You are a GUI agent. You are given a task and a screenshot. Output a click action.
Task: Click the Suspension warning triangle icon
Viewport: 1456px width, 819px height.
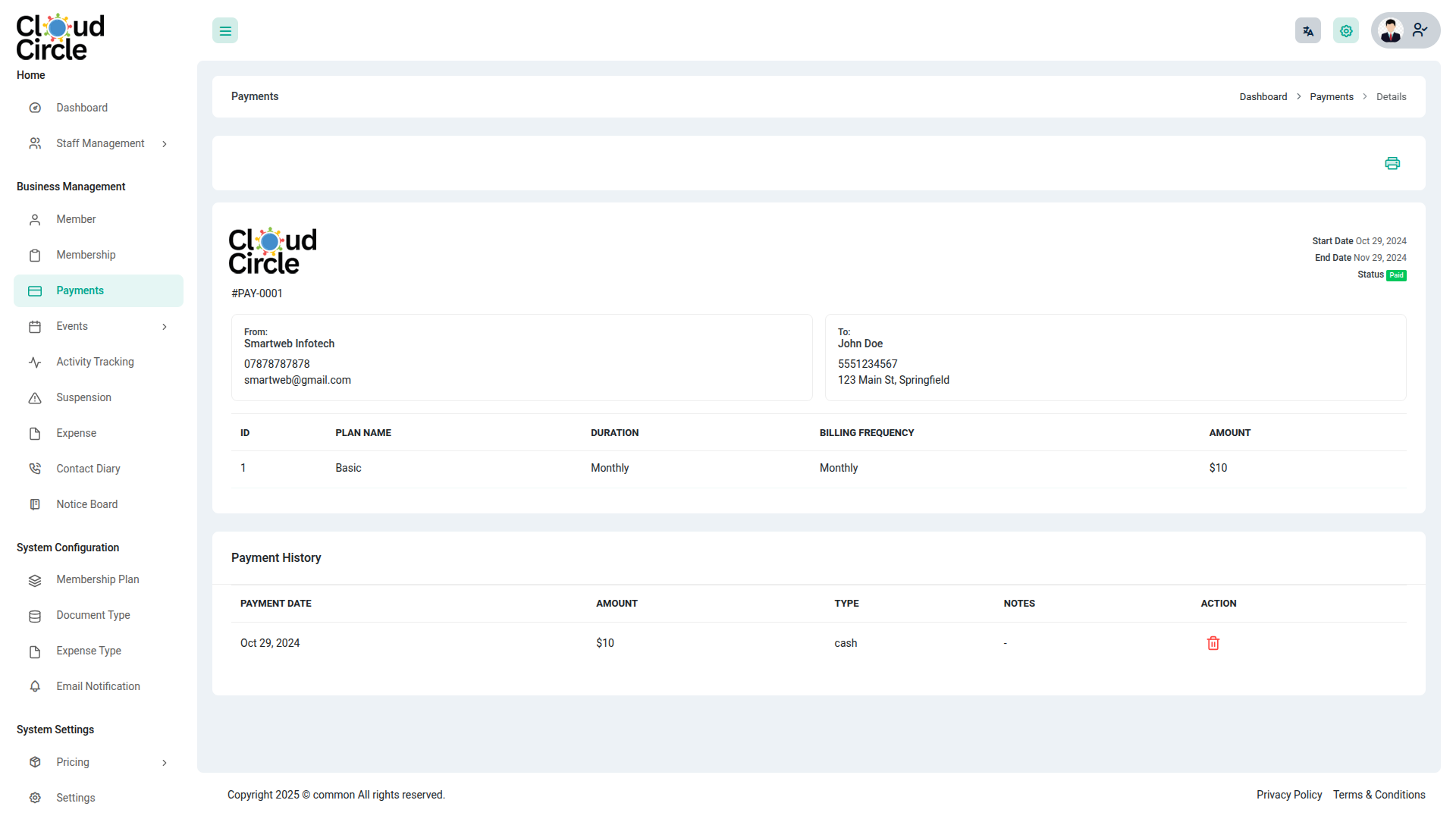35,398
